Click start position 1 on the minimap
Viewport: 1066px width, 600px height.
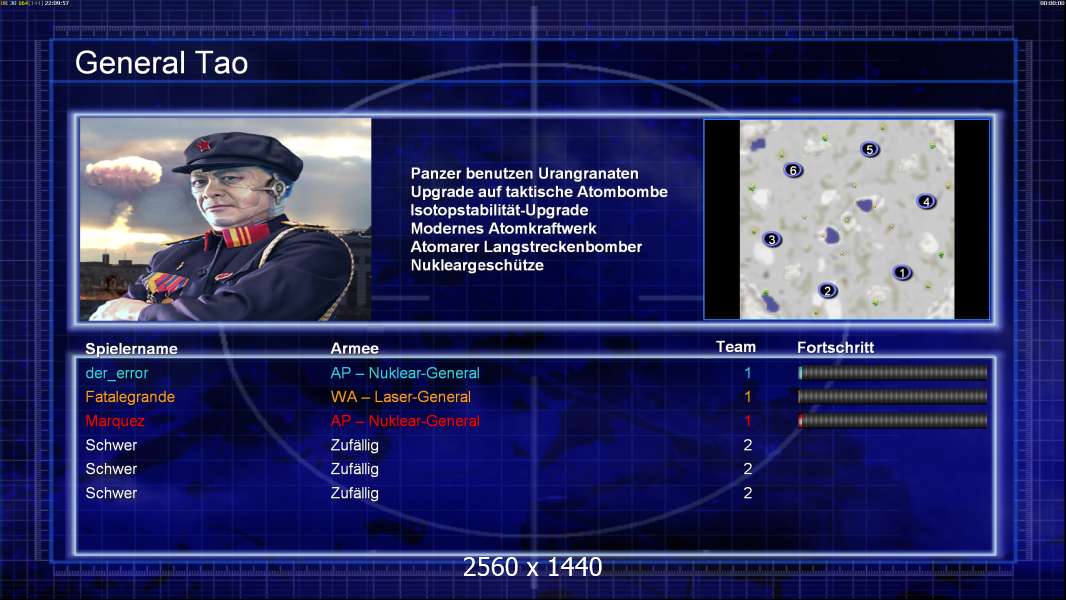pos(902,273)
